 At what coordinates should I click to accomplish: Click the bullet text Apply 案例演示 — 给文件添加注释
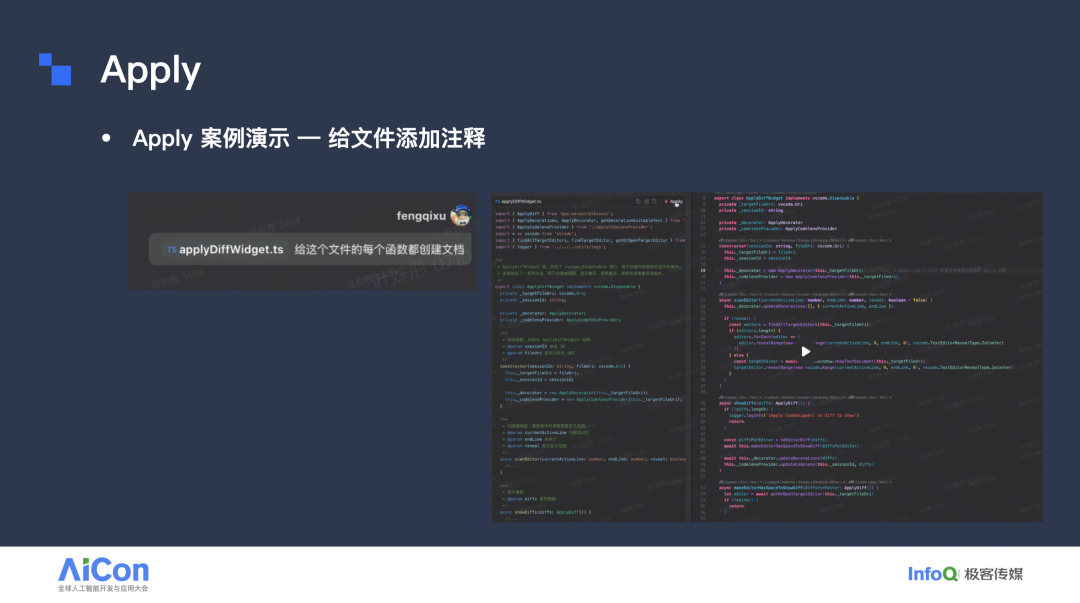click(x=309, y=138)
